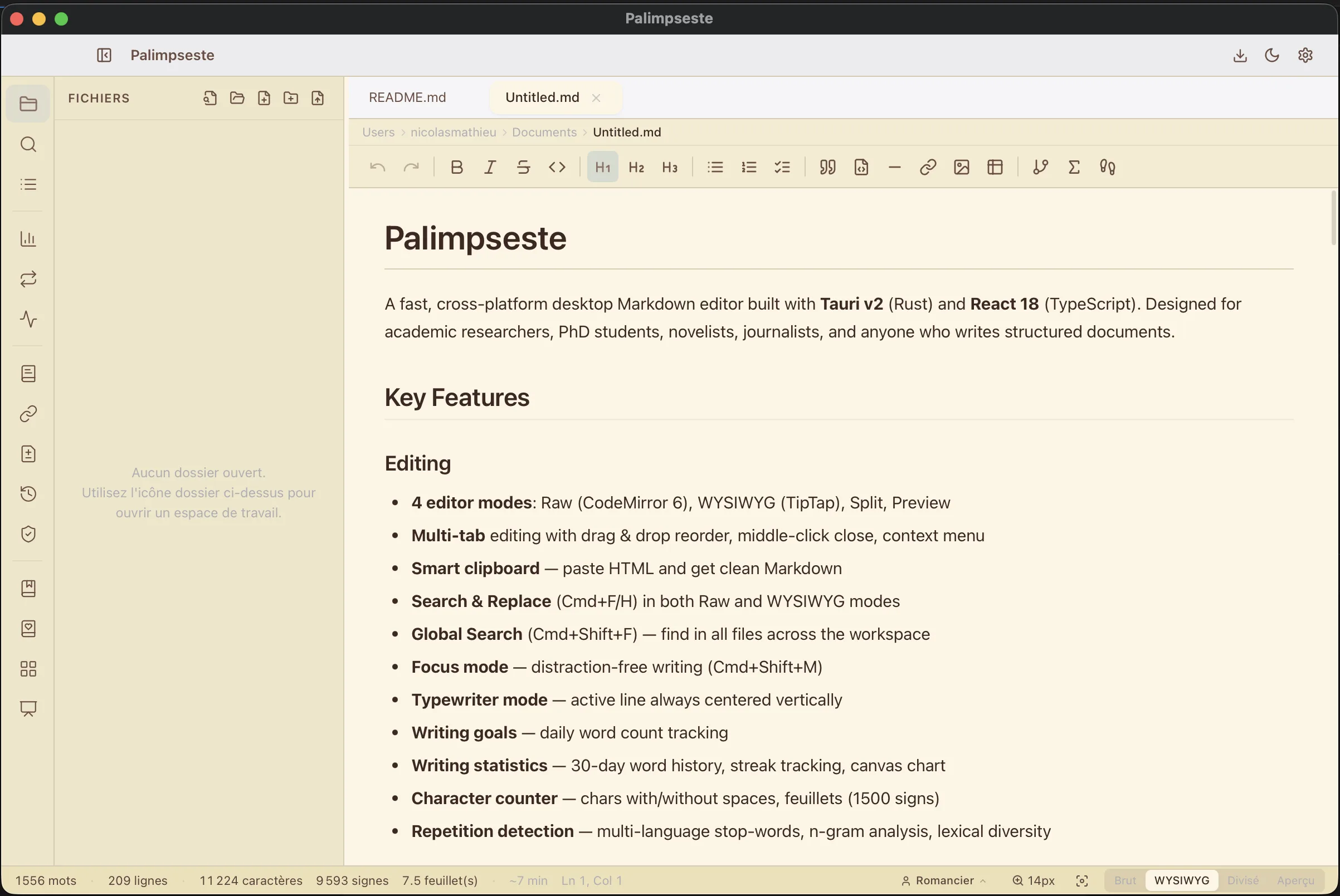Image resolution: width=1340 pixels, height=896 pixels.
Task: Collapse the left sidebar panel
Action: 104,56
